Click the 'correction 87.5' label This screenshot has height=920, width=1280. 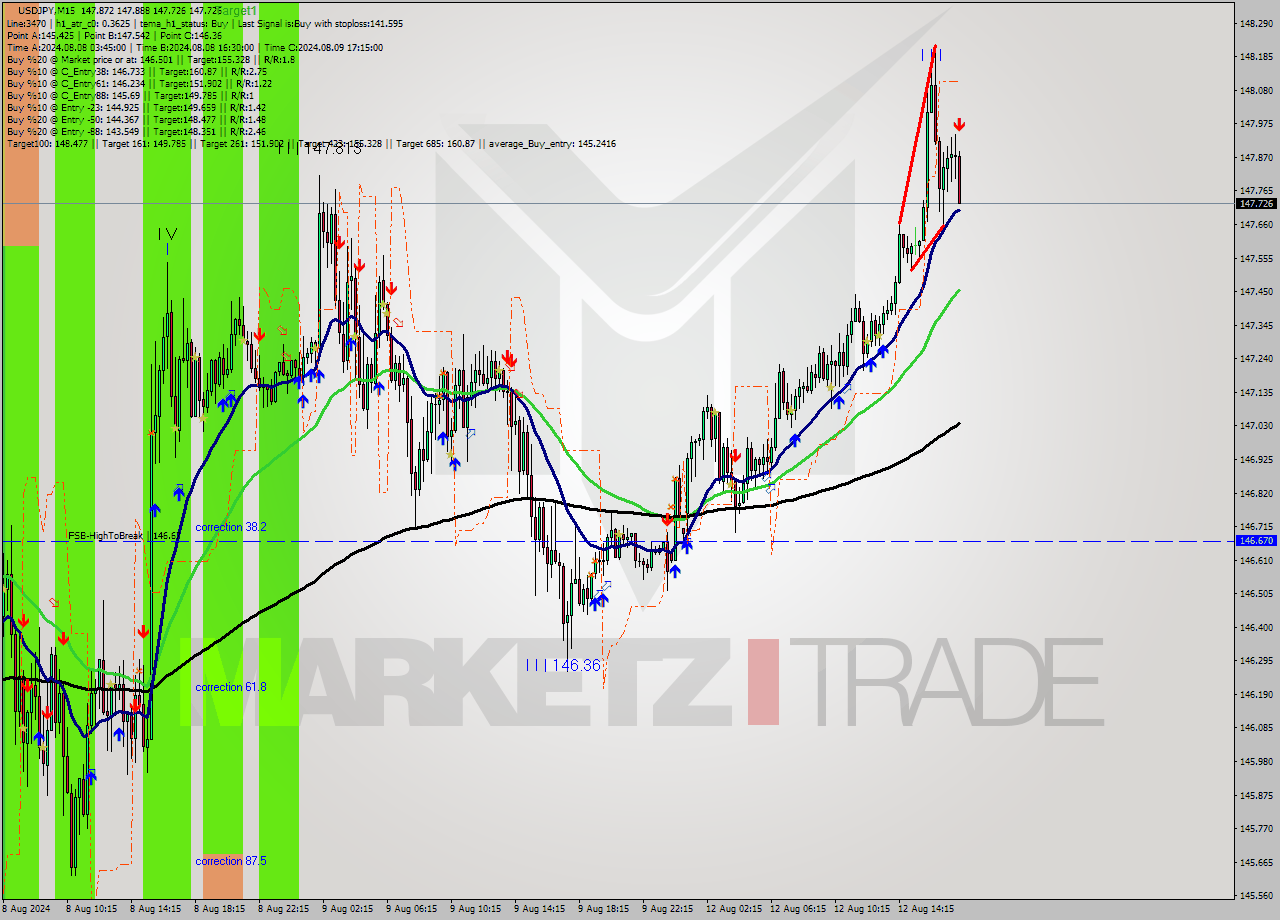click(231, 861)
